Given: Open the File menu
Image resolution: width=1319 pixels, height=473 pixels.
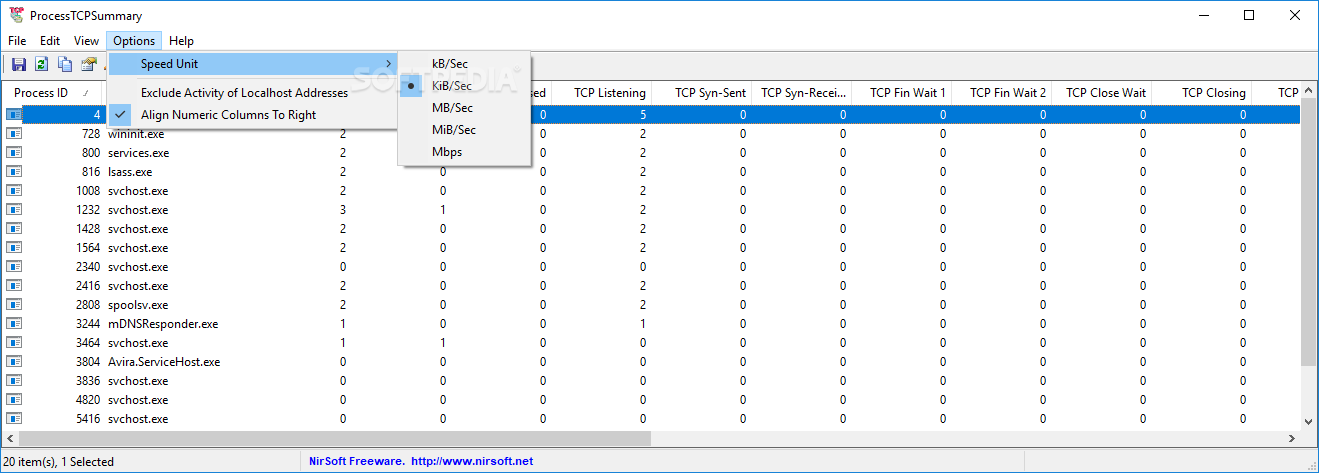Looking at the screenshot, I should pyautogui.click(x=17, y=41).
